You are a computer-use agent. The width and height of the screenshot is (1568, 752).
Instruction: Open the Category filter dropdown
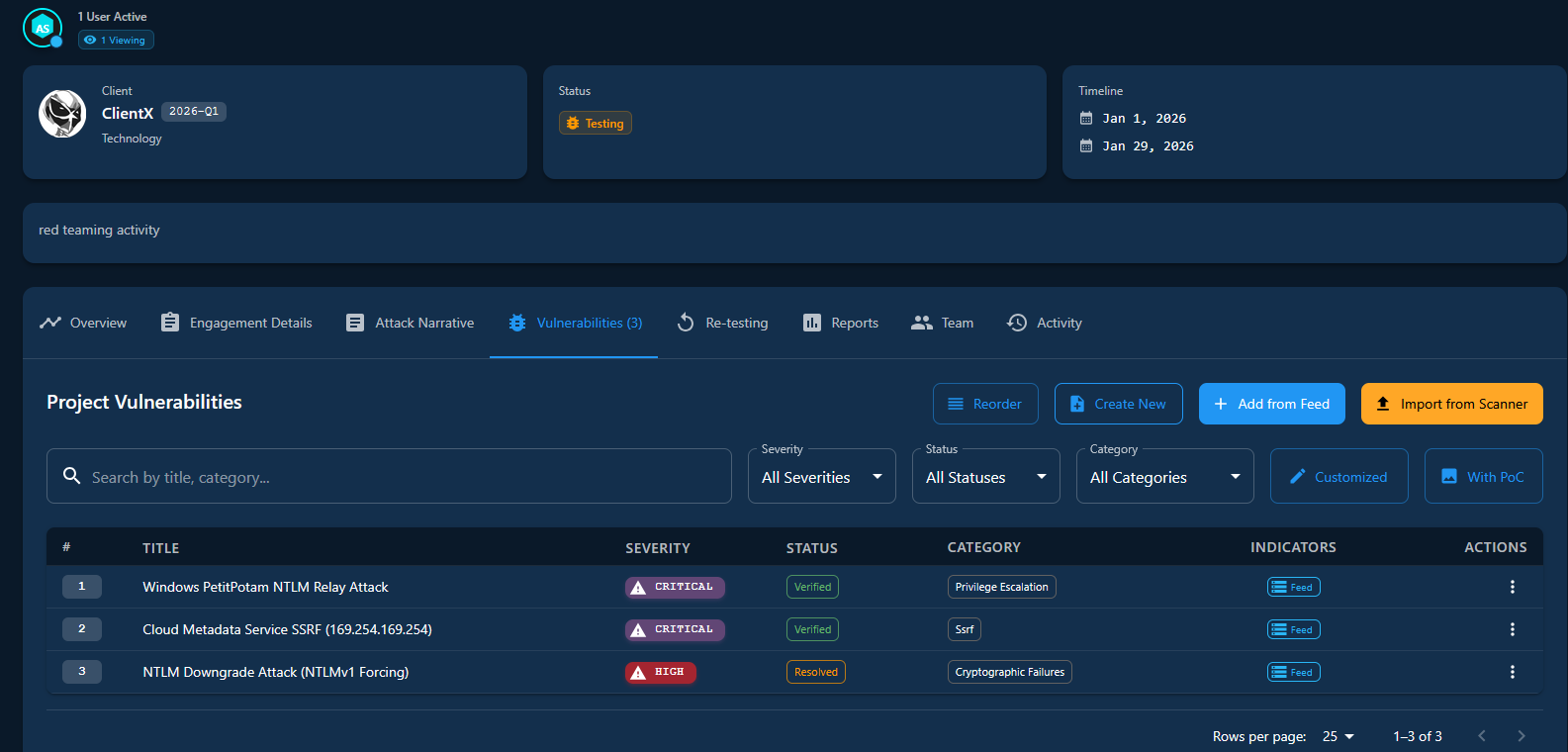[x=1165, y=476]
